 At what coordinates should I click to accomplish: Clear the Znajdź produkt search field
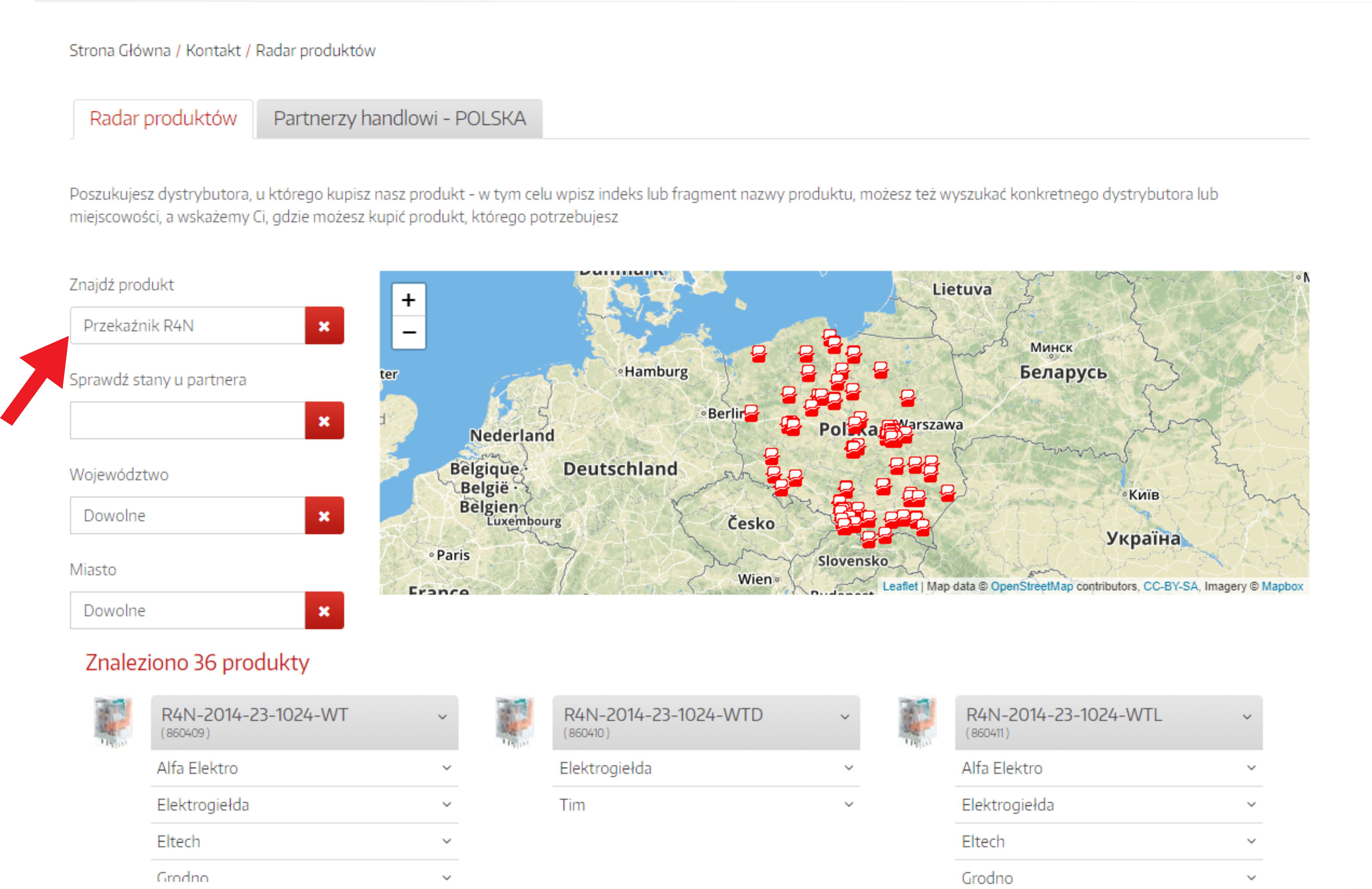click(324, 326)
